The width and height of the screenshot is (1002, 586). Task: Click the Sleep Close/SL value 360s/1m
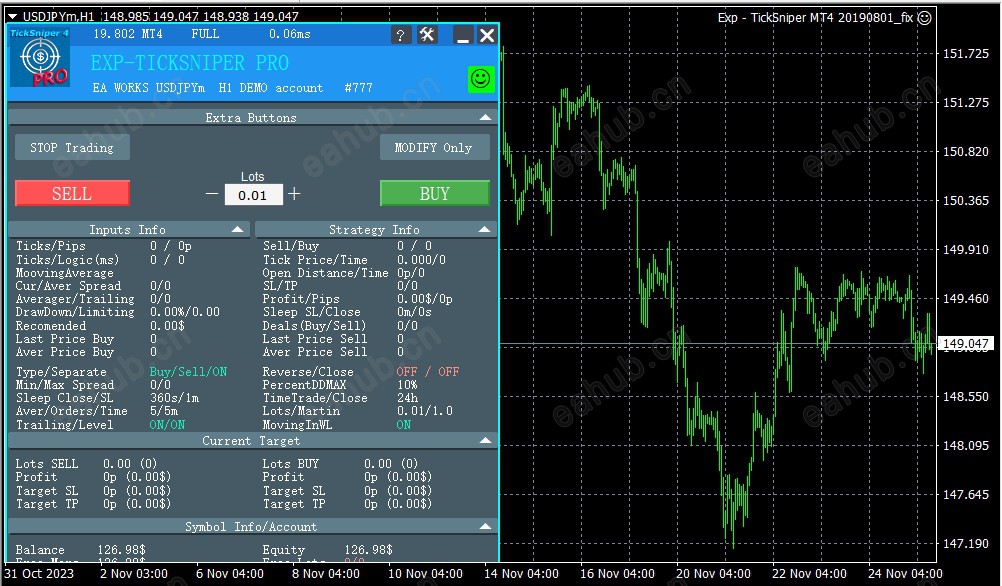174,398
